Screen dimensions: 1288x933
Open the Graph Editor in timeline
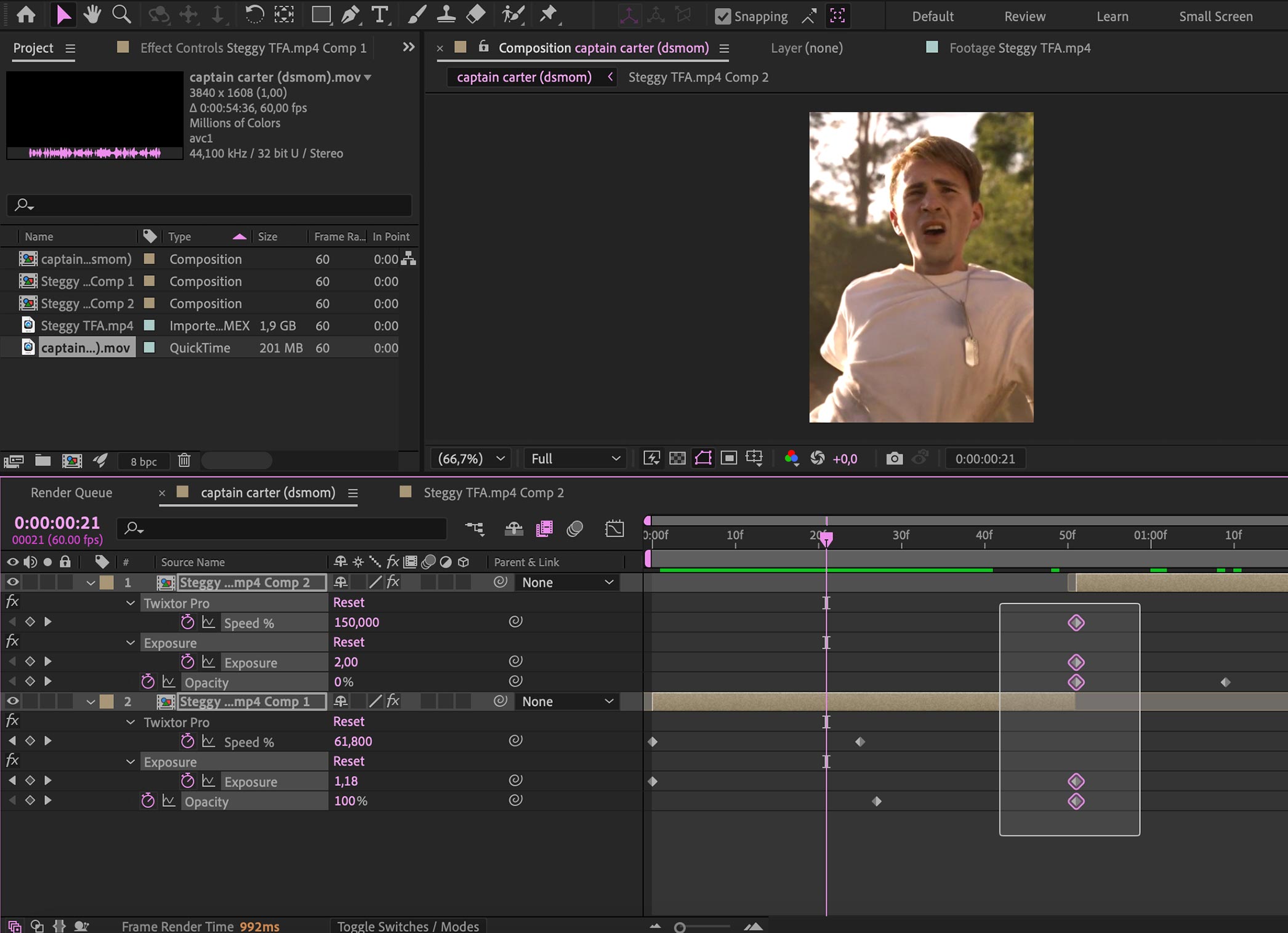pyautogui.click(x=614, y=529)
